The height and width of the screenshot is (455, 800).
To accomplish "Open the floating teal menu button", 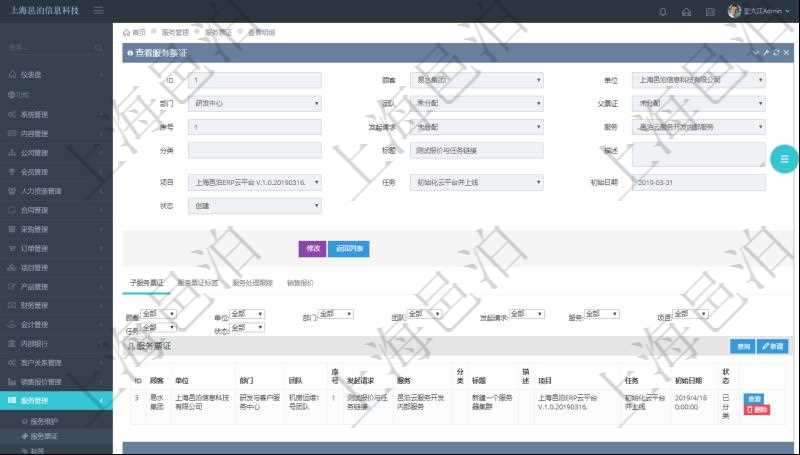I will (784, 159).
